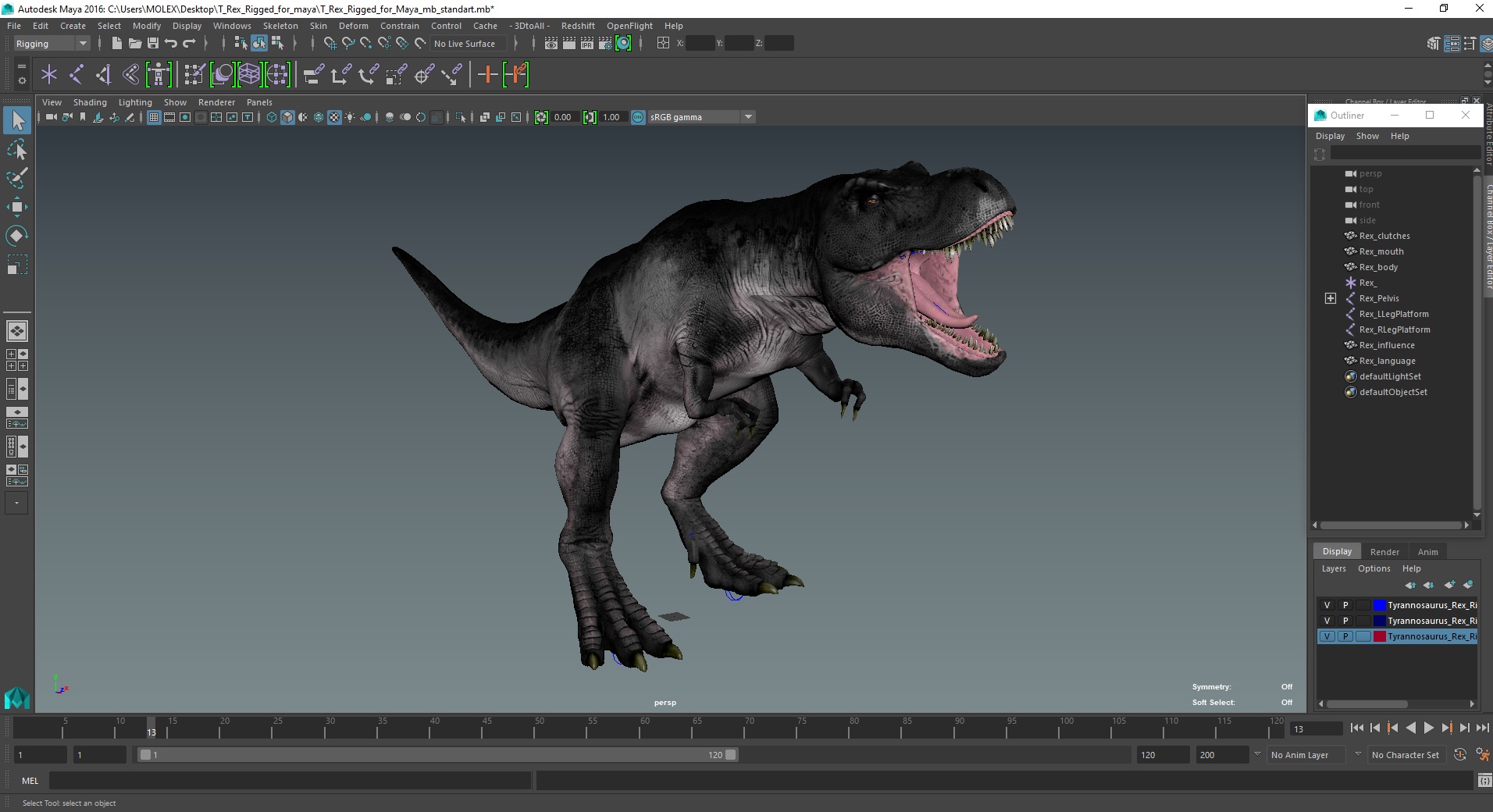
Task: Toggle visibility V of second Tyrannosaurus layer
Action: pyautogui.click(x=1327, y=621)
